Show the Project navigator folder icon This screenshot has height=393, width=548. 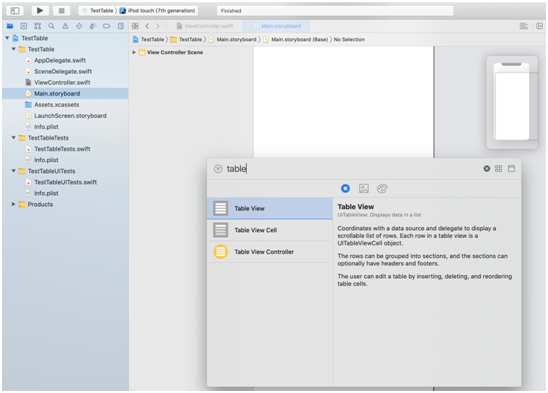tap(10, 26)
